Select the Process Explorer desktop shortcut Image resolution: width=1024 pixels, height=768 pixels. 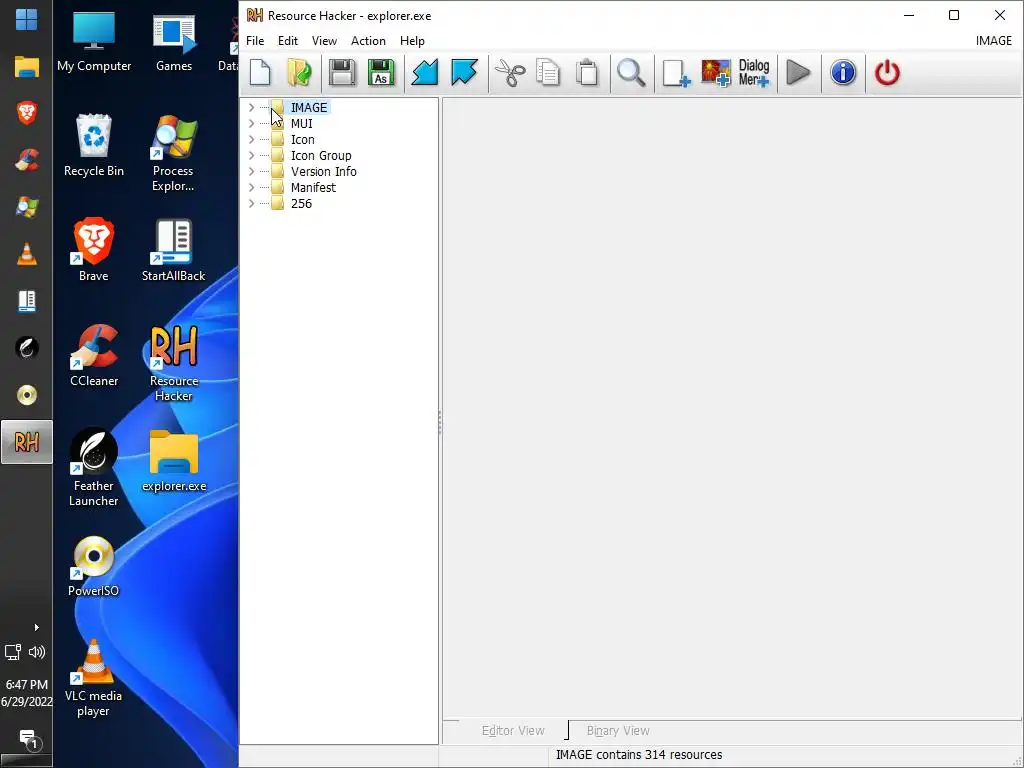point(173,153)
